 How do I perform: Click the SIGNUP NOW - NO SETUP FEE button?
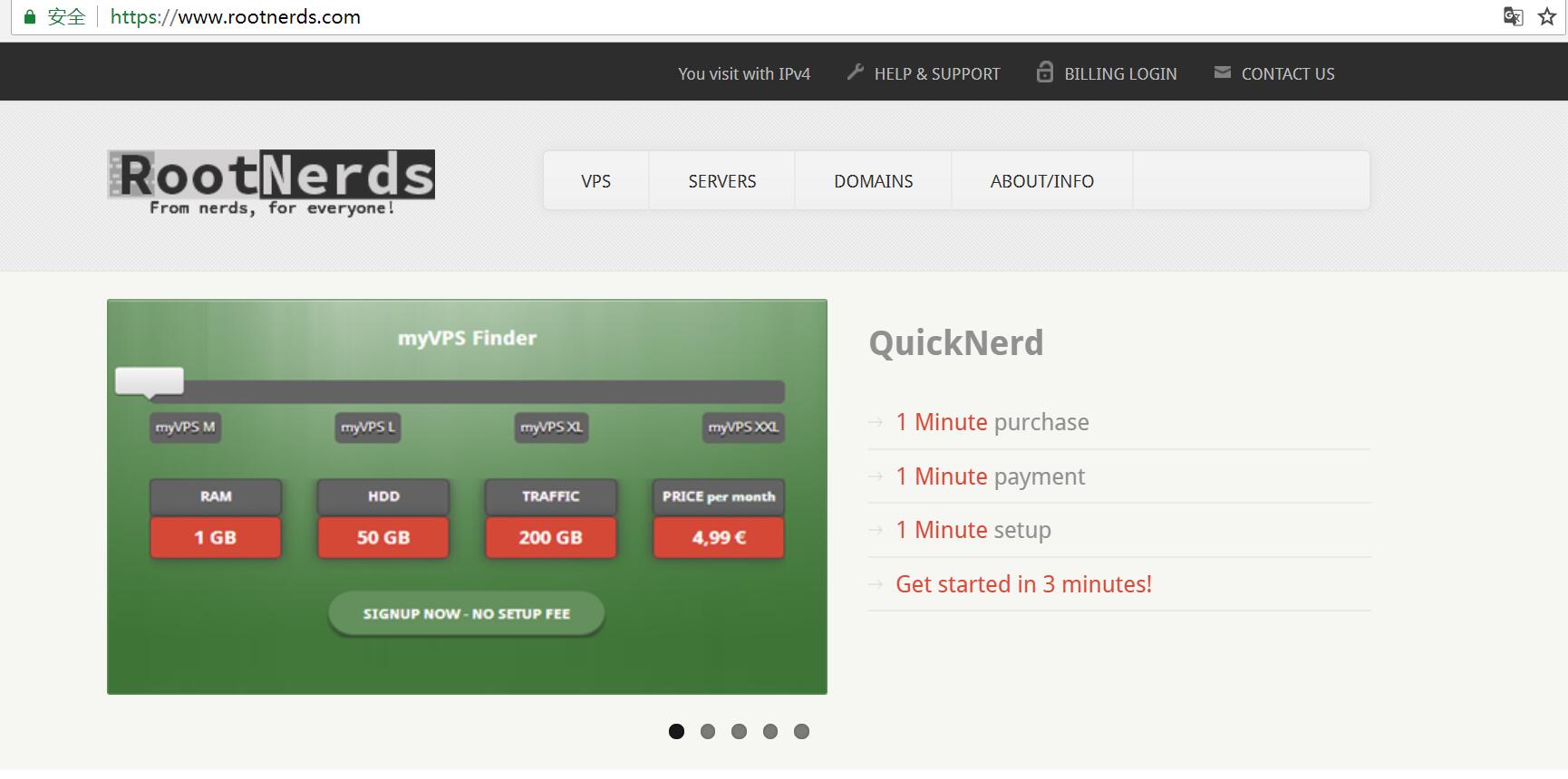point(466,614)
